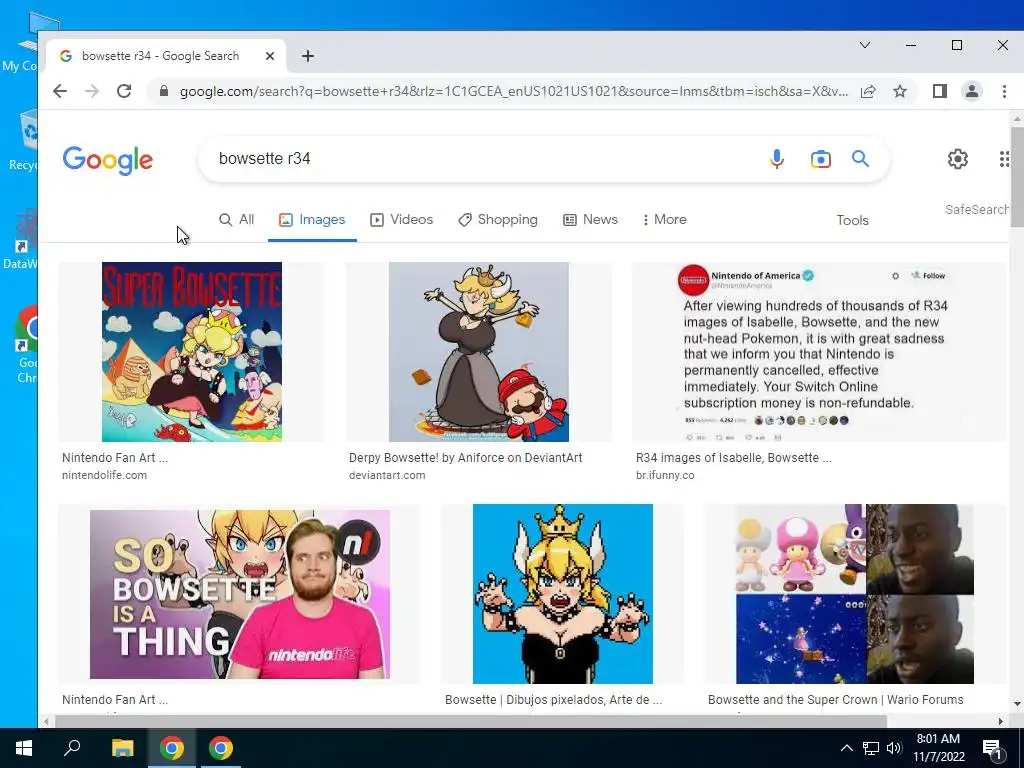Open File Explorer from the taskbar
Viewport: 1024px width, 768px height.
coord(122,748)
